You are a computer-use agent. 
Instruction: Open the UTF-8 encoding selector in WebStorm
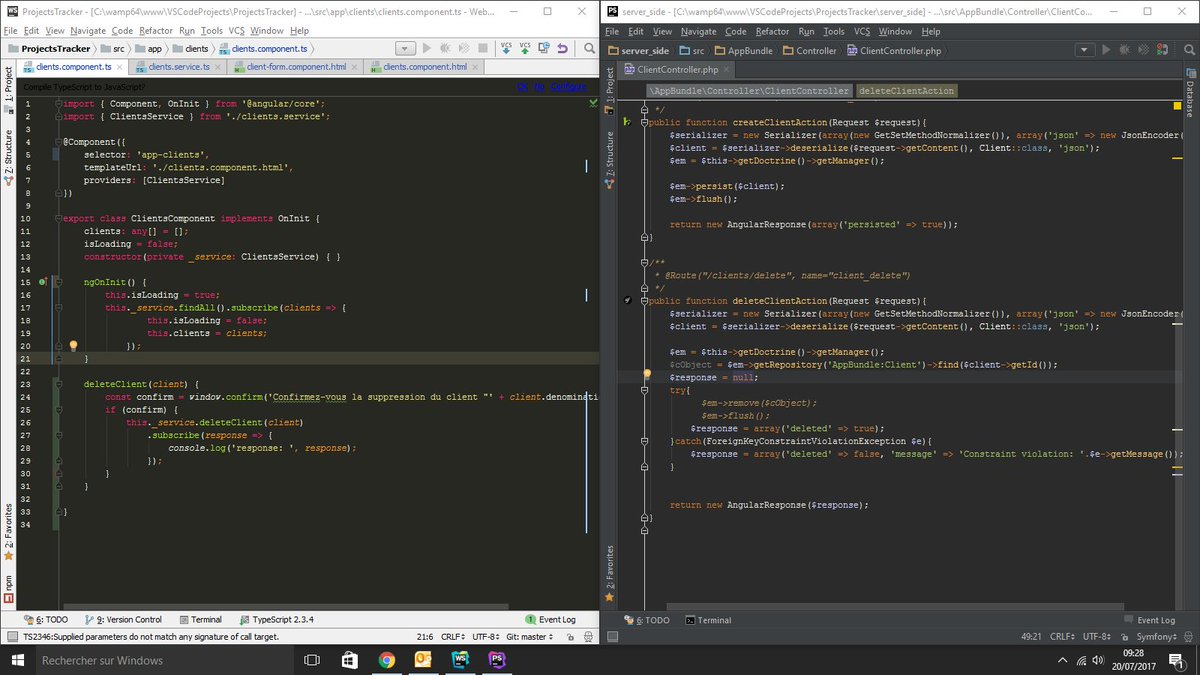click(486, 636)
